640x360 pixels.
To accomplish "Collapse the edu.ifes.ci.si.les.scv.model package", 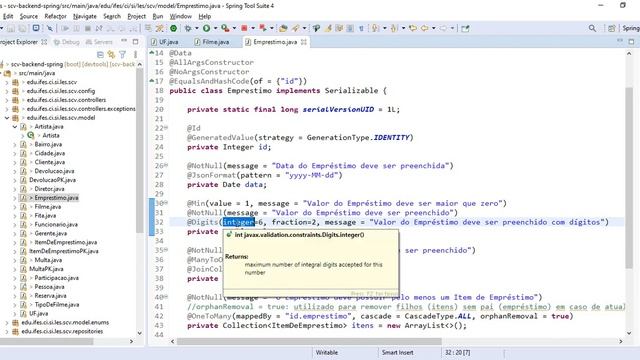I will click(7, 118).
